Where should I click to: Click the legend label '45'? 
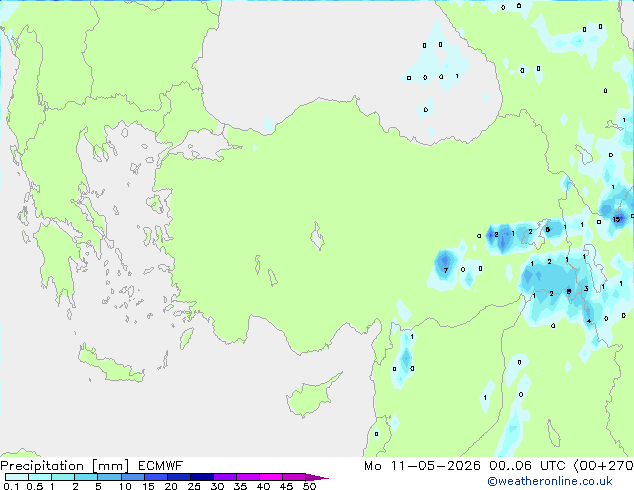(x=286, y=486)
